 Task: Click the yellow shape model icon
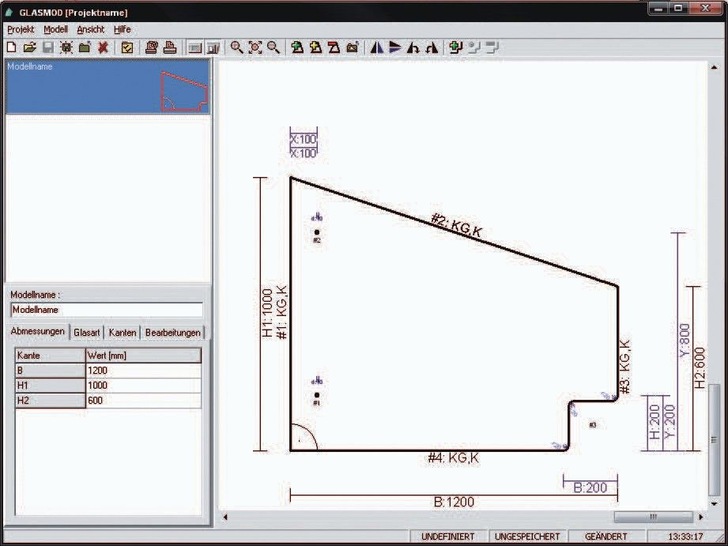316,47
